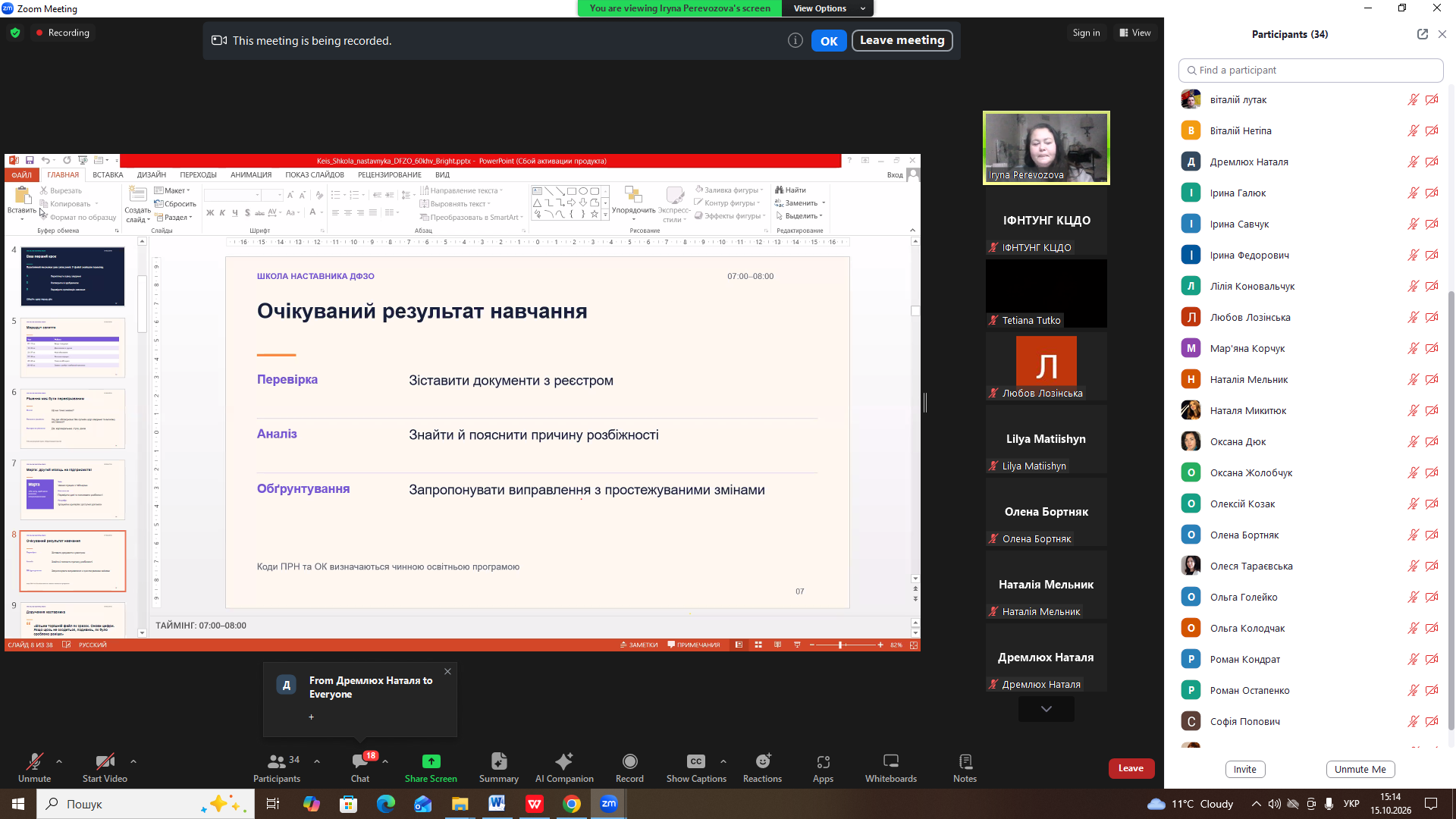1456x819 pixels.
Task: Unmute microphone with Unmute button
Action: [34, 767]
